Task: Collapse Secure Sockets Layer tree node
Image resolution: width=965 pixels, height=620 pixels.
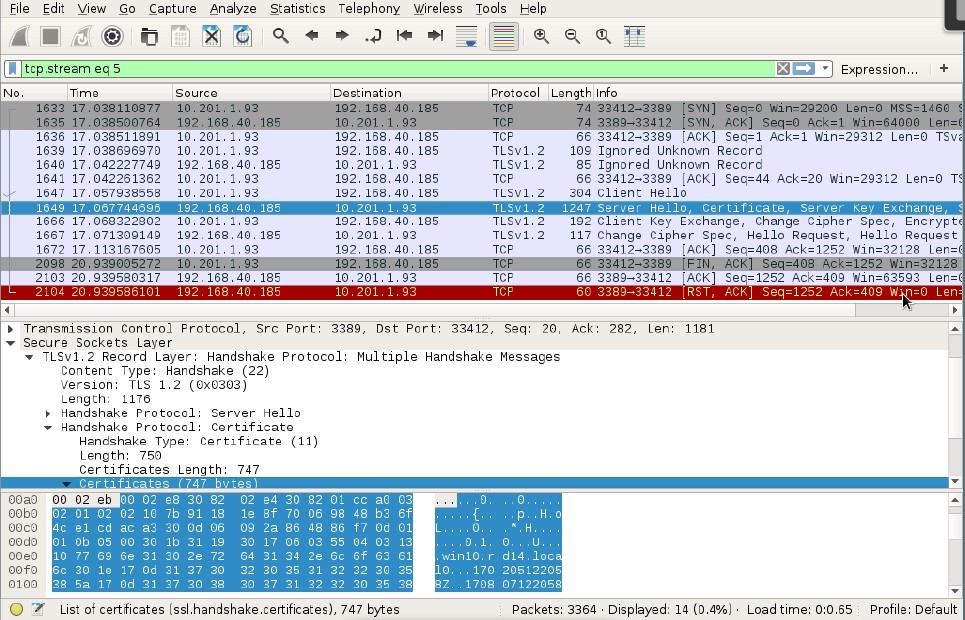Action: [10, 343]
